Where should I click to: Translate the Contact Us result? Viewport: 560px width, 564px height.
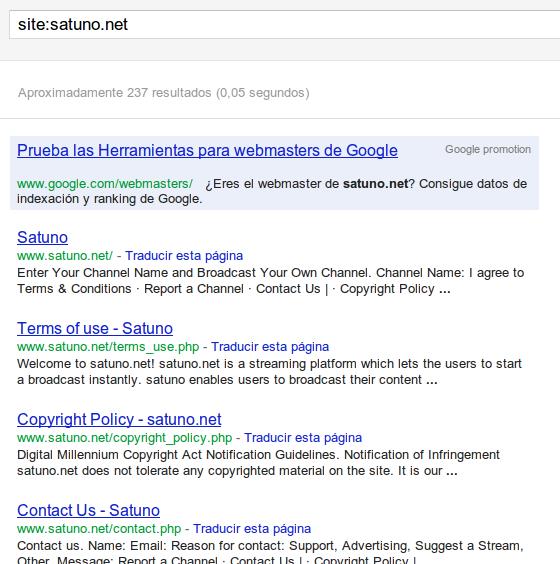tap(252, 529)
